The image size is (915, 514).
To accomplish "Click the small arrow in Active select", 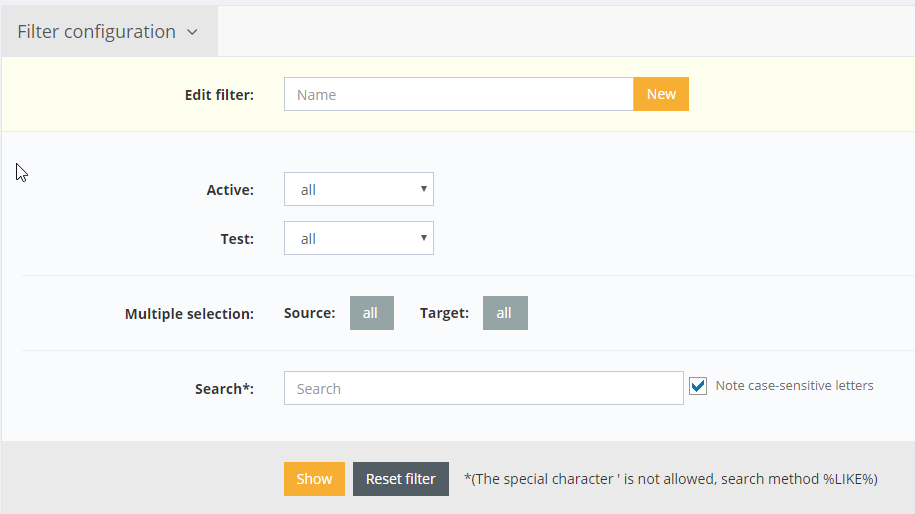I will tap(424, 188).
